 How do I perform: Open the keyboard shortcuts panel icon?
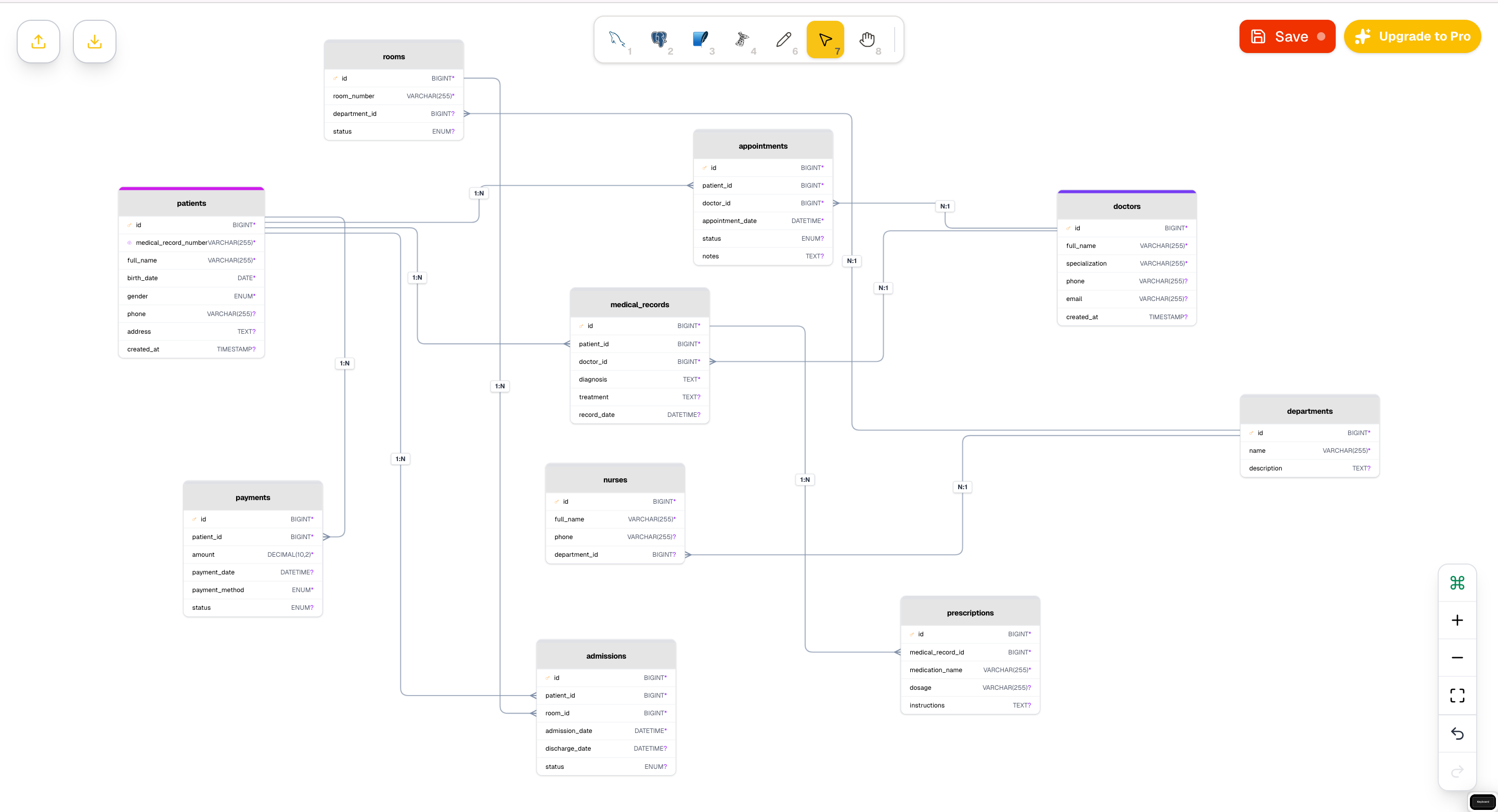coord(1457,582)
